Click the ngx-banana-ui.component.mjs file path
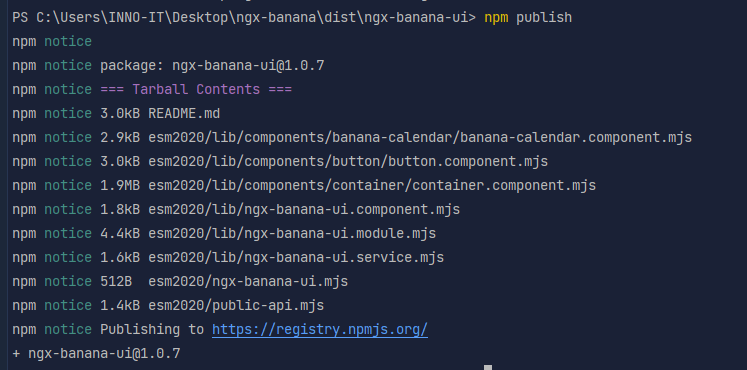This screenshot has height=370, width=747. (x=304, y=210)
